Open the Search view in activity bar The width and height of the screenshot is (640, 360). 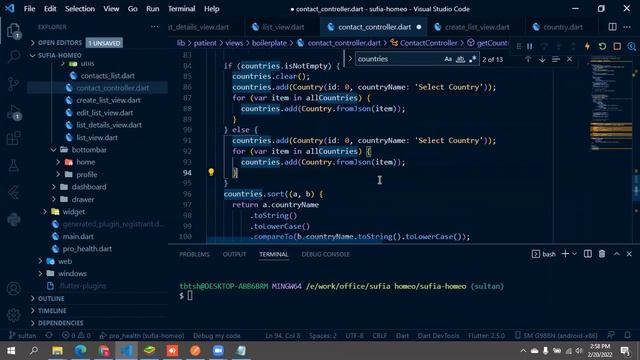click(13, 56)
